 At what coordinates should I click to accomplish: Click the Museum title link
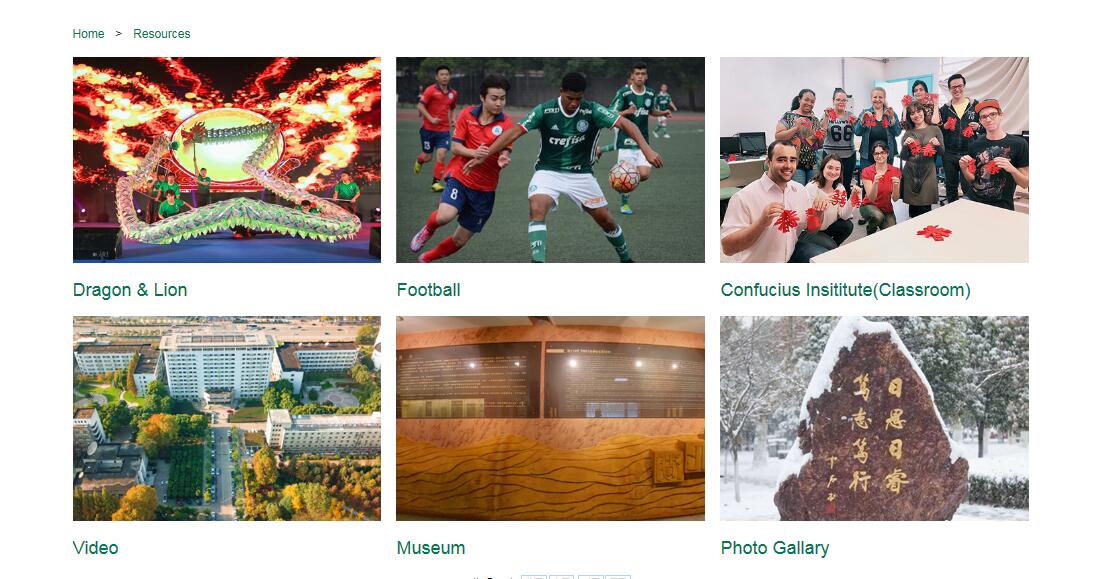pos(431,548)
